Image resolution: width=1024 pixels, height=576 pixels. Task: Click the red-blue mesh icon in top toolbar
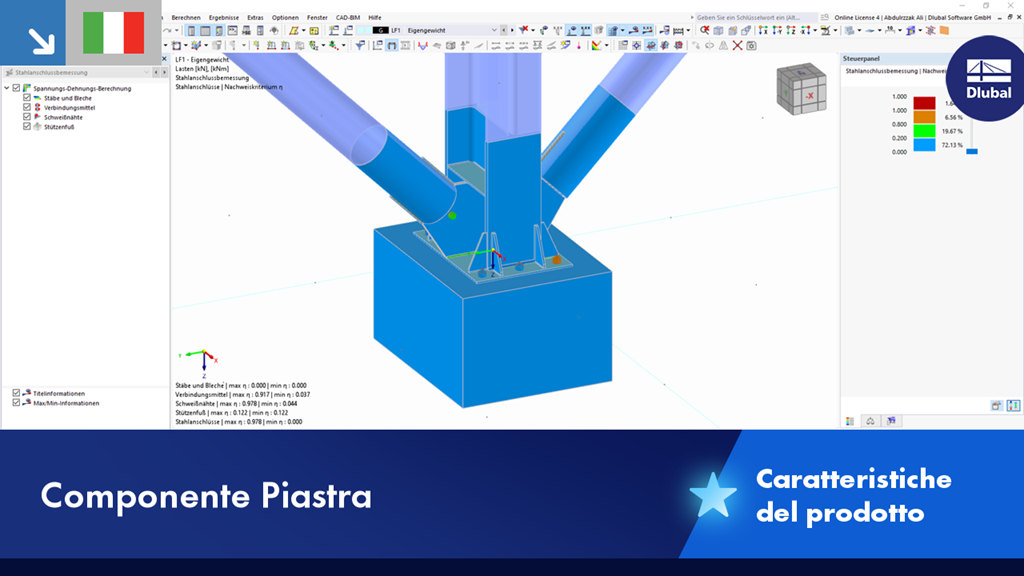(x=930, y=30)
